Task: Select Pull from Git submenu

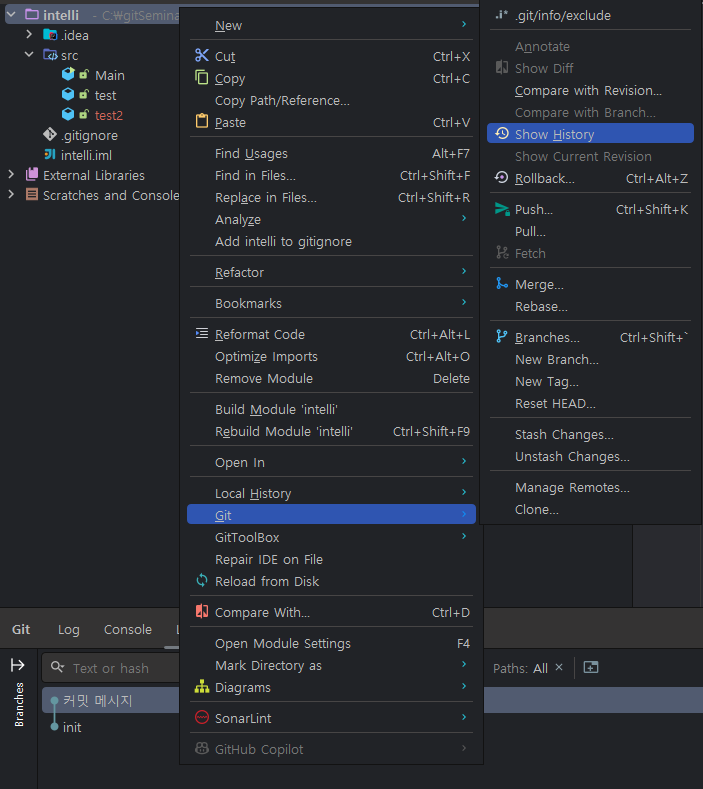Action: (x=590, y=231)
